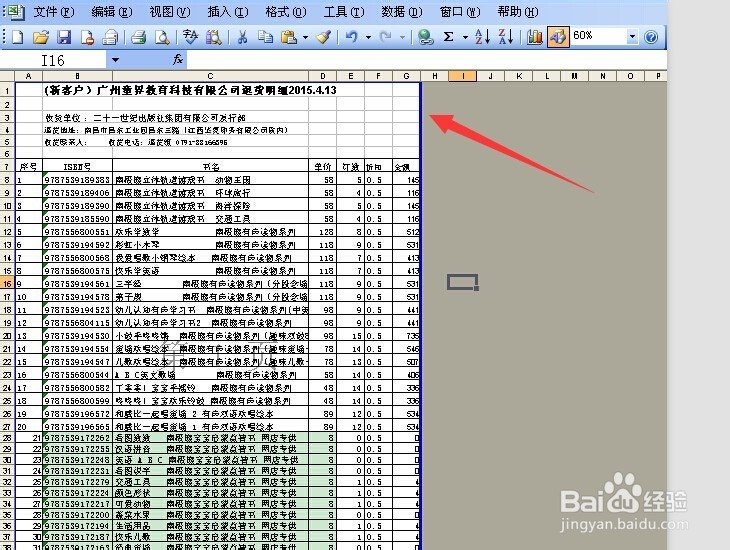Click the Permission icon next to Save
Screen dimensions: 730x550
[88, 37]
